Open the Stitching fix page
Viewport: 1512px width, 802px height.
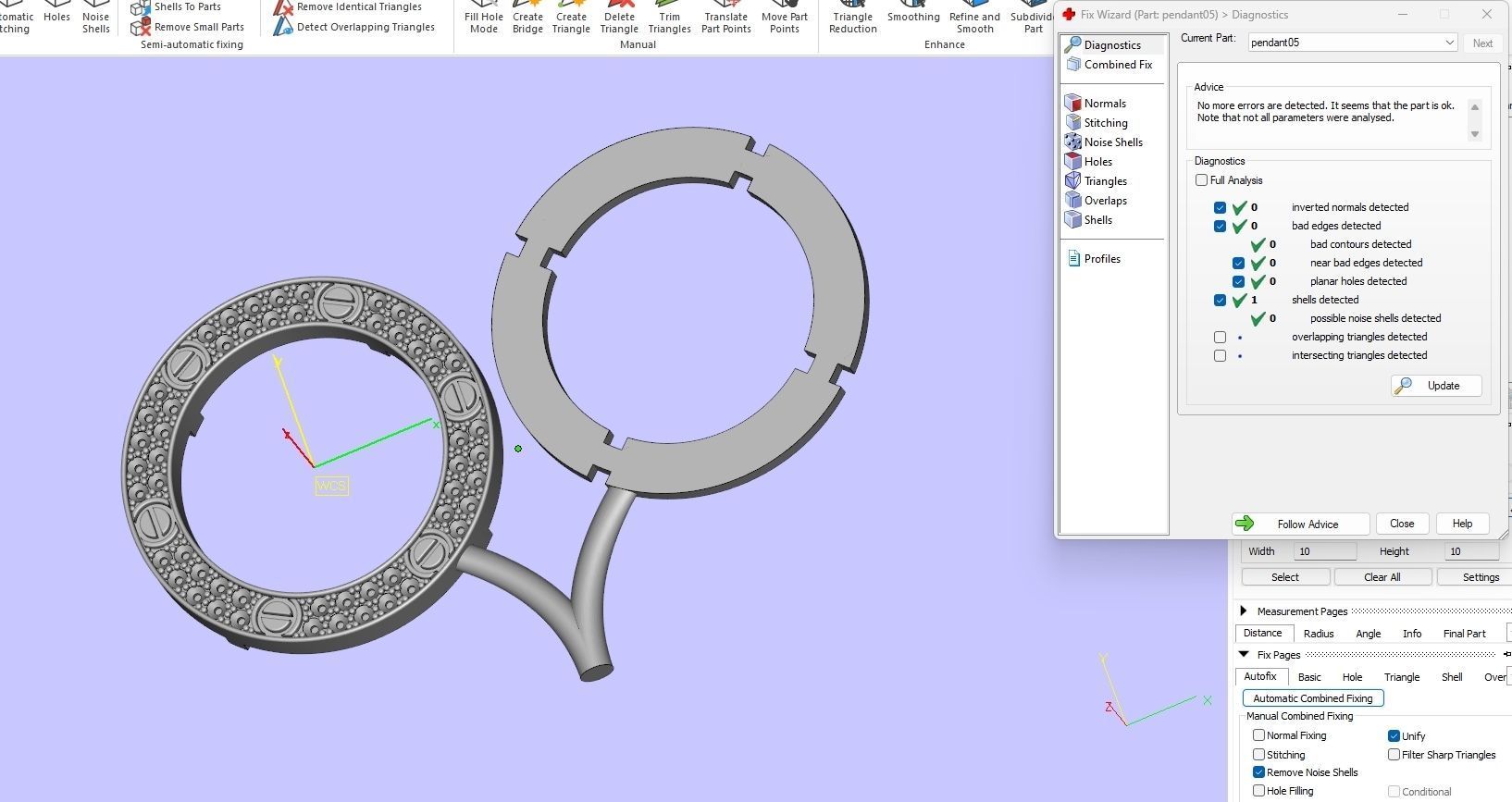[x=1097, y=123]
